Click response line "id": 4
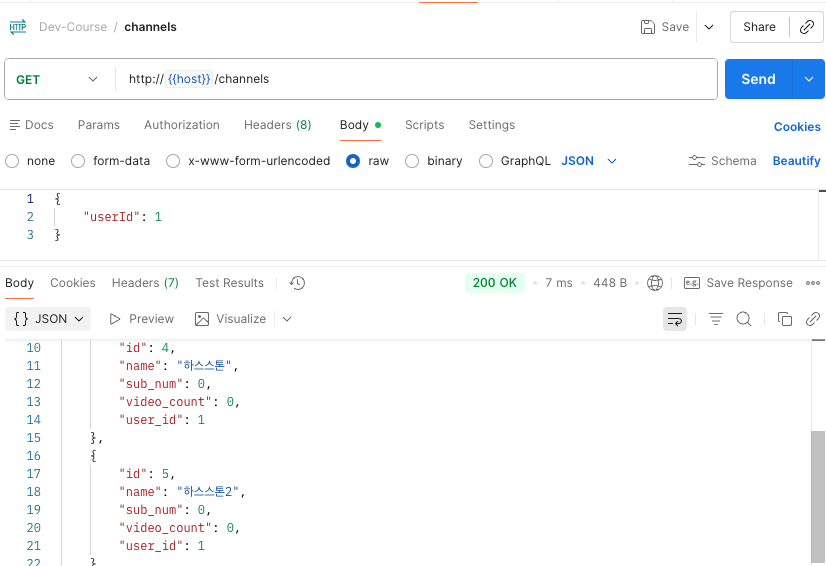 pyautogui.click(x=147, y=348)
